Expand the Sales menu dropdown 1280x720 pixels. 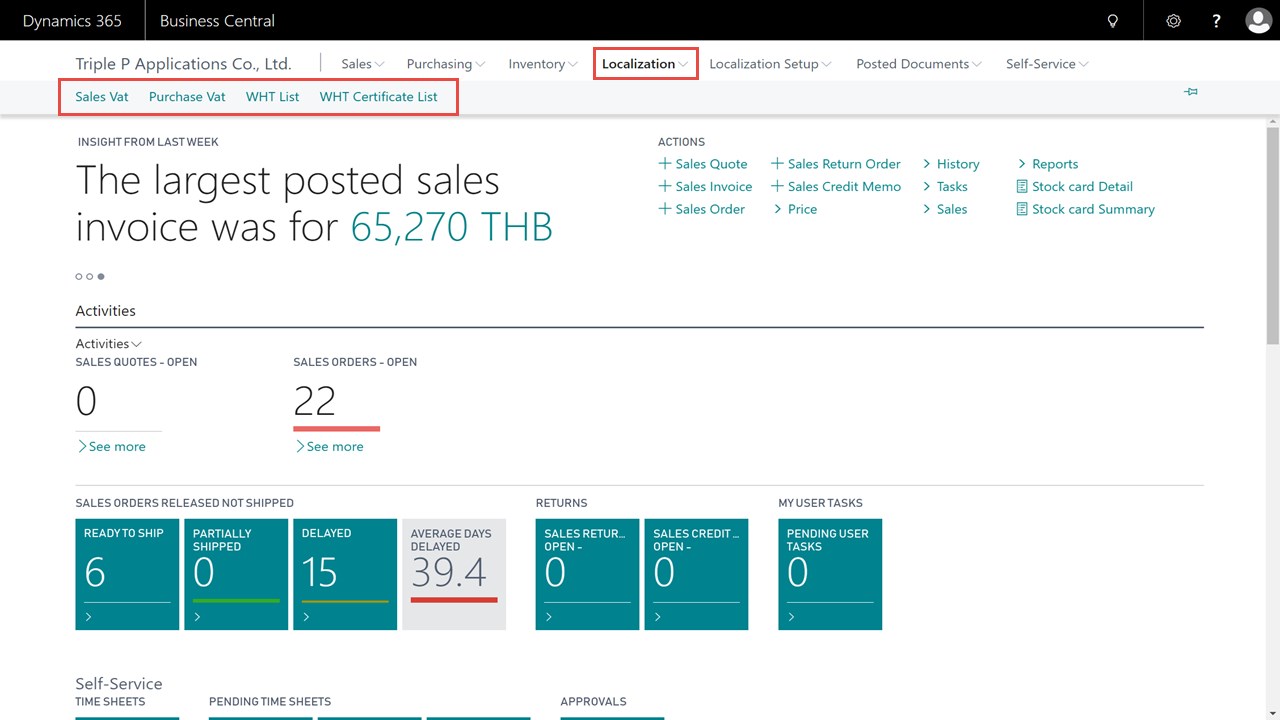[362, 64]
